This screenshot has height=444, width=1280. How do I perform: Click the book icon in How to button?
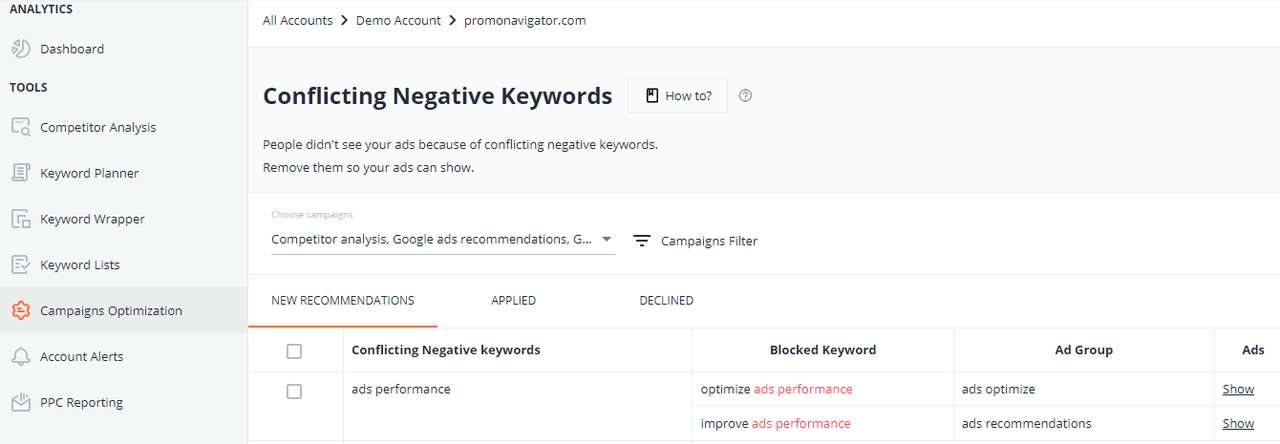click(652, 96)
